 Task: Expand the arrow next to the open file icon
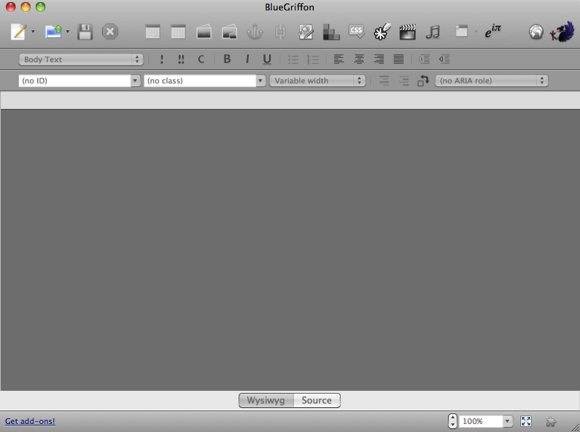point(68,31)
